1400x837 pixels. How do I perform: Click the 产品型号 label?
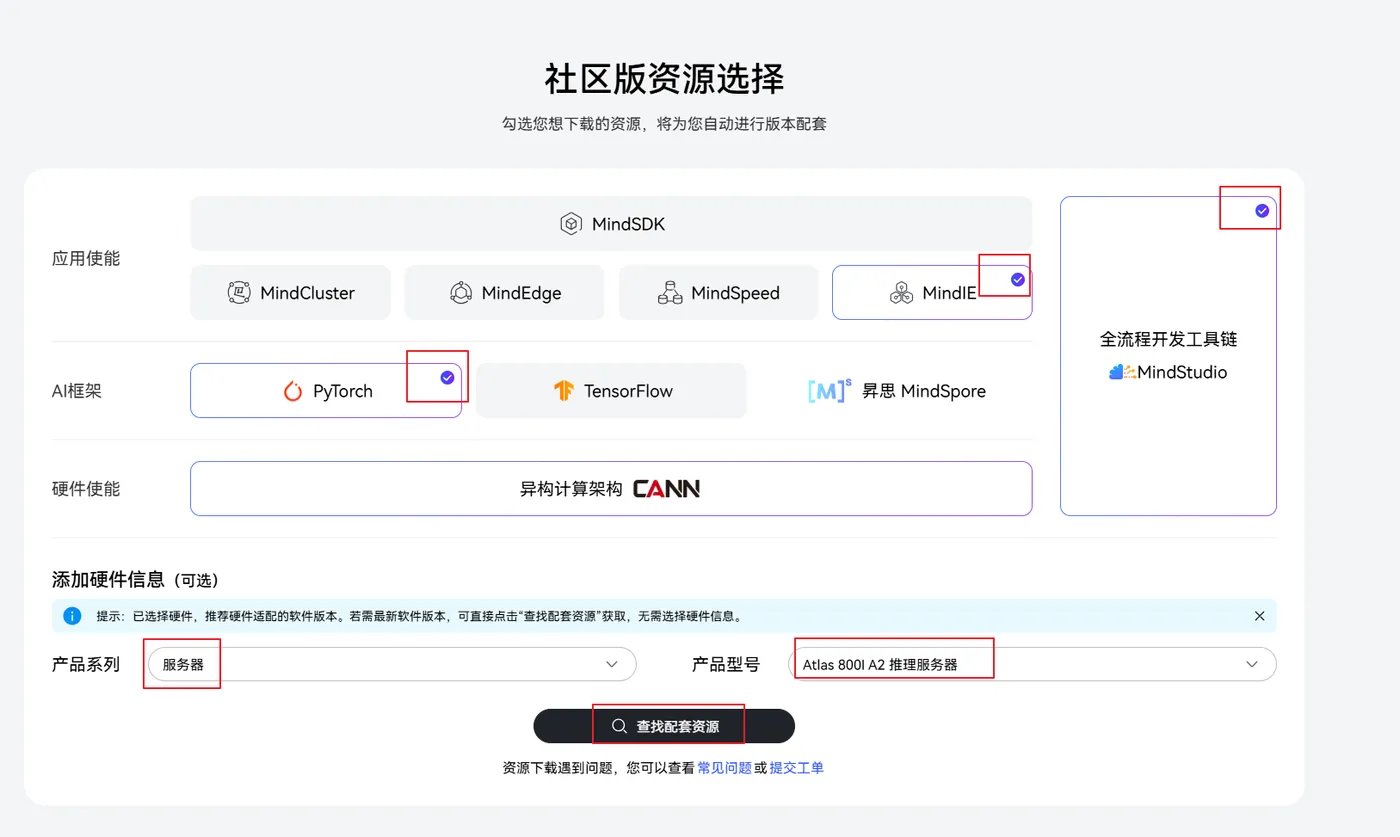726,664
